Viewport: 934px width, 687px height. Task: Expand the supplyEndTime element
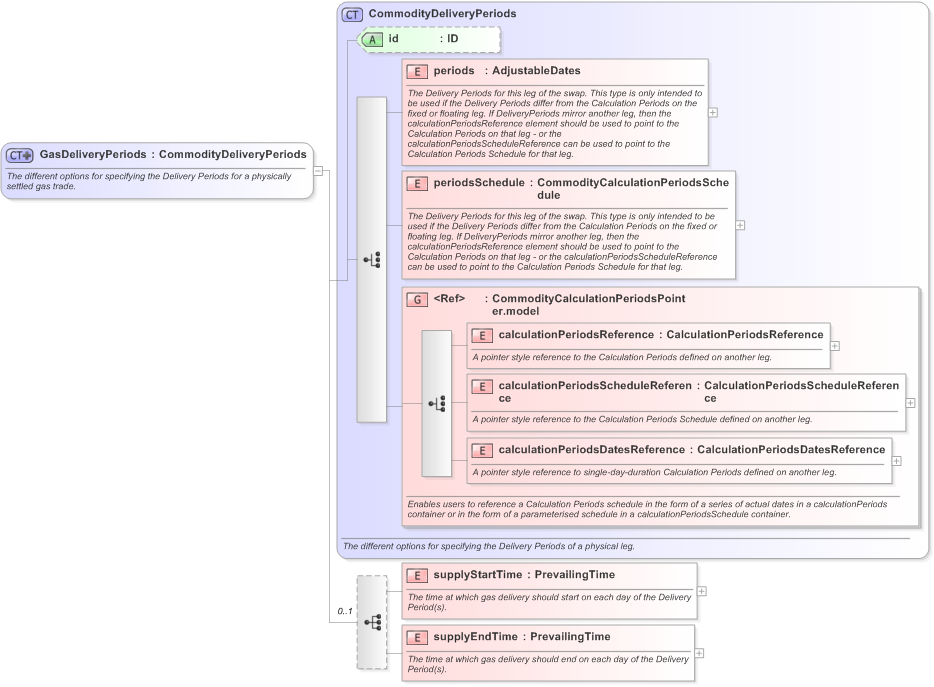point(700,654)
